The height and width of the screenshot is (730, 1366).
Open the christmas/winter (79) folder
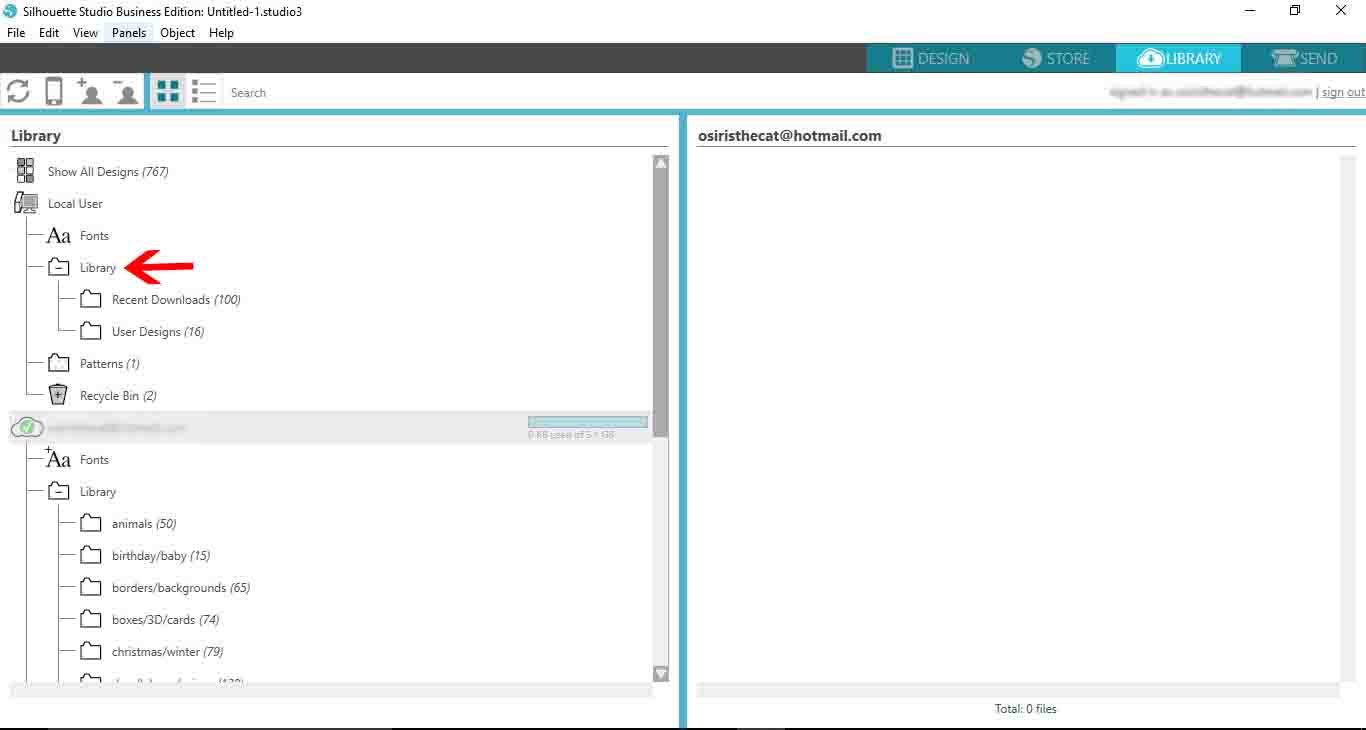pos(168,652)
